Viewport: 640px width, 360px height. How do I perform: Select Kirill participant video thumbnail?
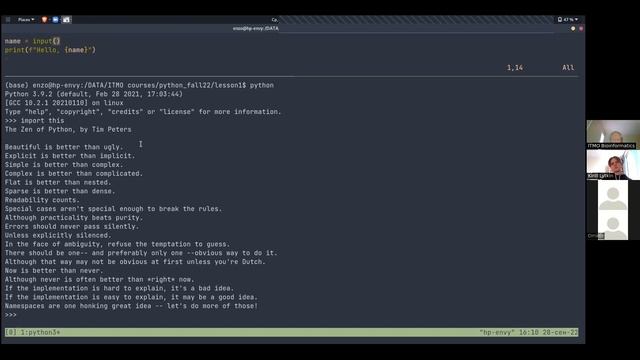[x=613, y=164]
